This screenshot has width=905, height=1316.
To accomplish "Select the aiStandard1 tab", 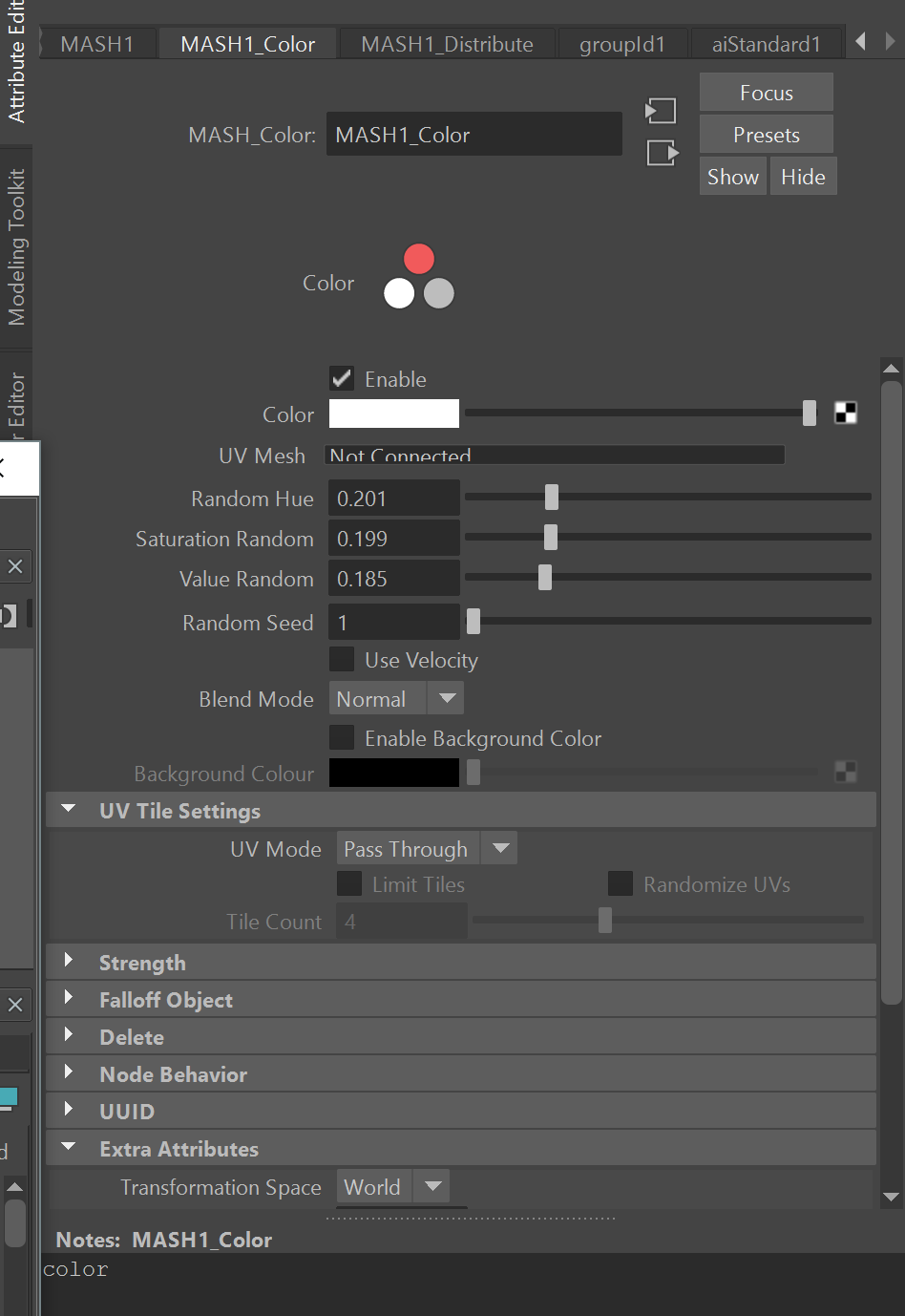I will click(767, 43).
